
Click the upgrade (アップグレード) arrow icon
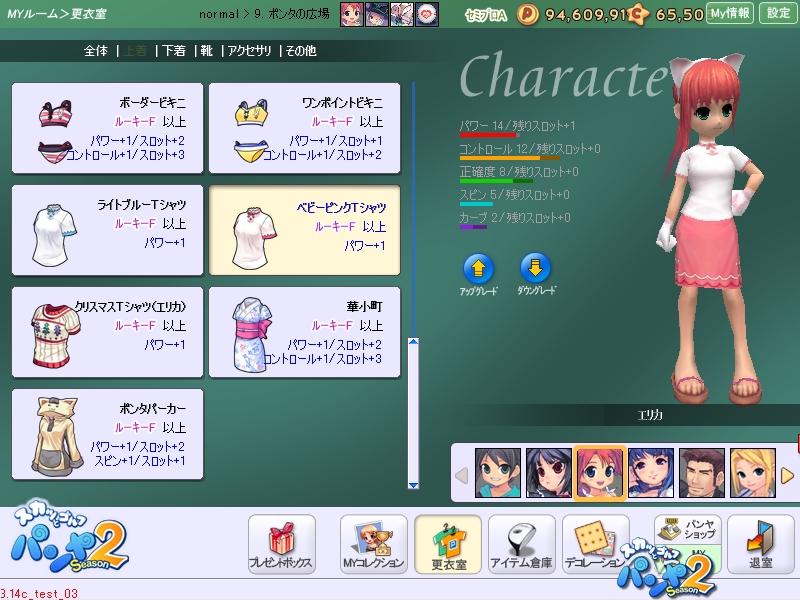[x=478, y=267]
